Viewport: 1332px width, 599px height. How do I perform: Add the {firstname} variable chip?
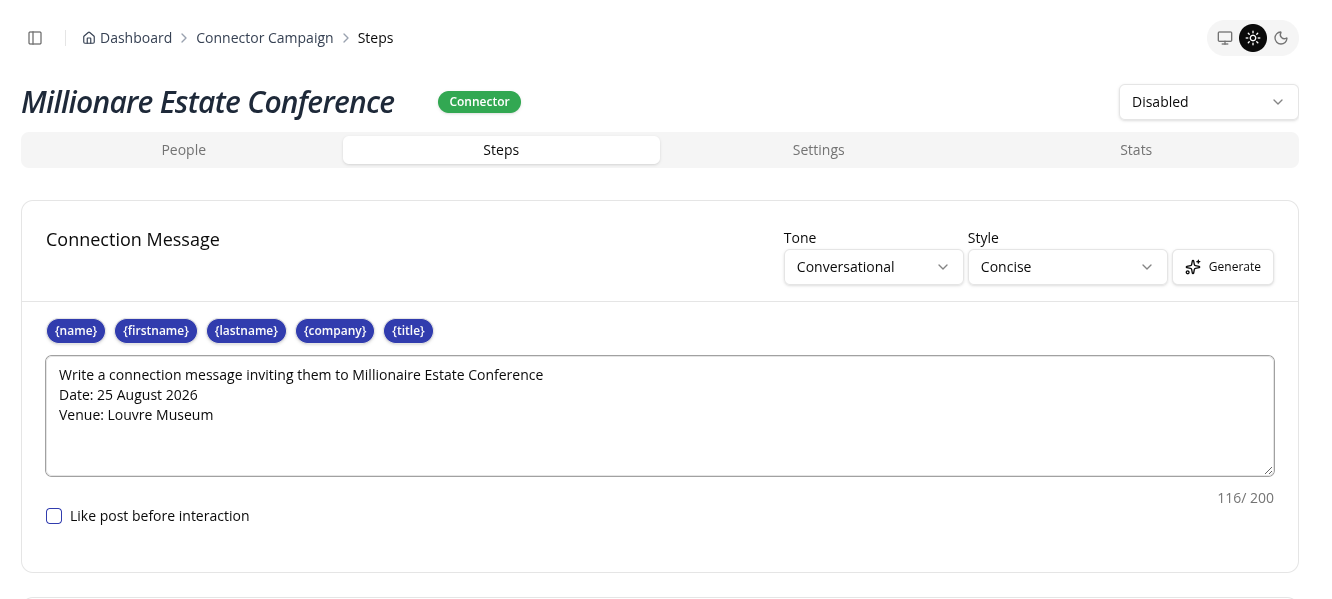[x=156, y=331]
